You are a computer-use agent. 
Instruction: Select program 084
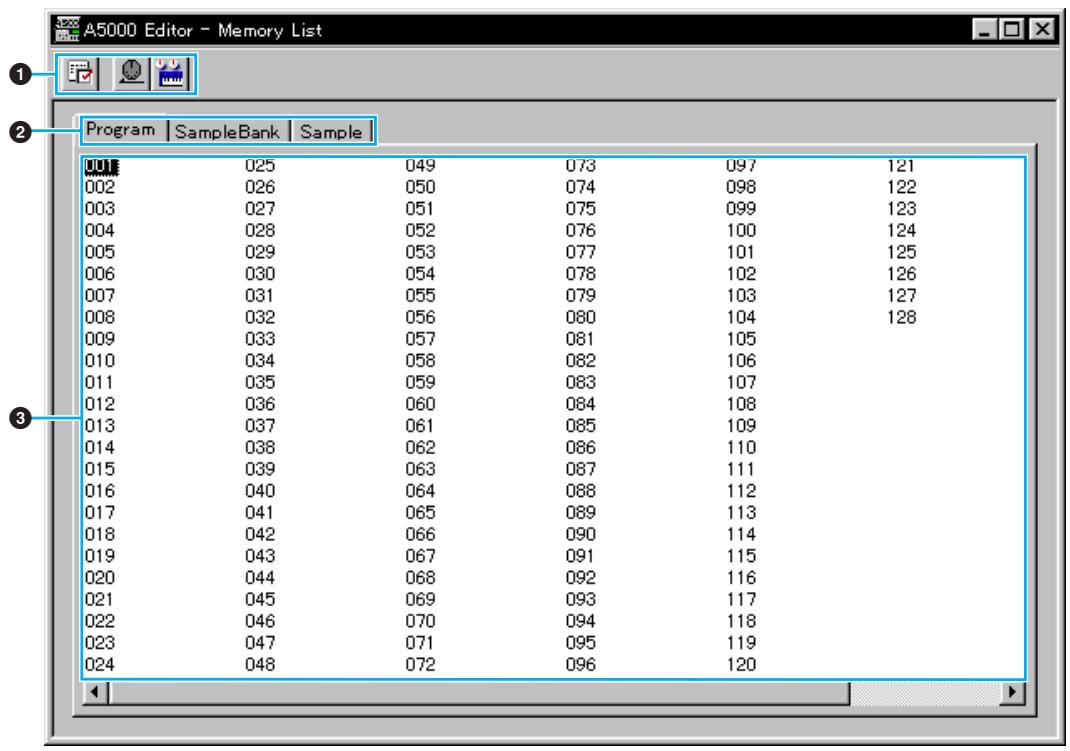pyautogui.click(x=581, y=404)
